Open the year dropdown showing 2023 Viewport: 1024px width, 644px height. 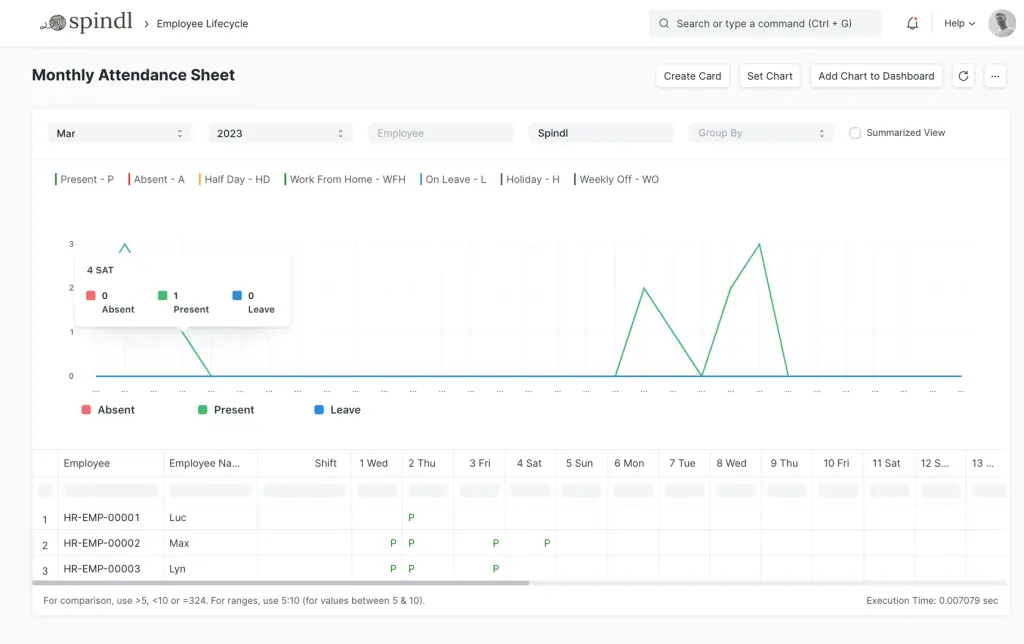(280, 133)
